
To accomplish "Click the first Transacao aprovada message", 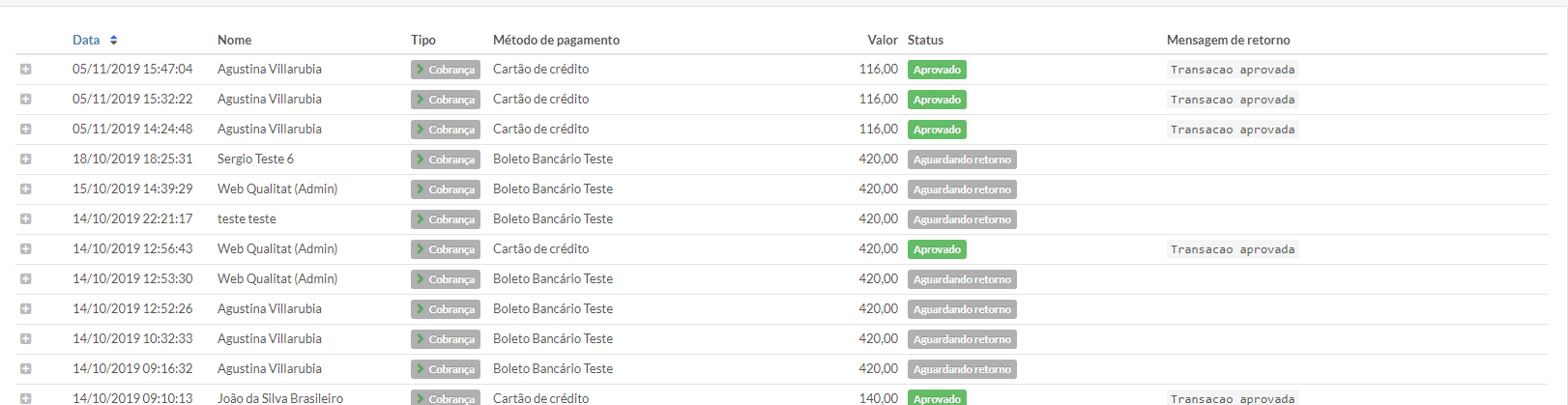I will (1232, 70).
